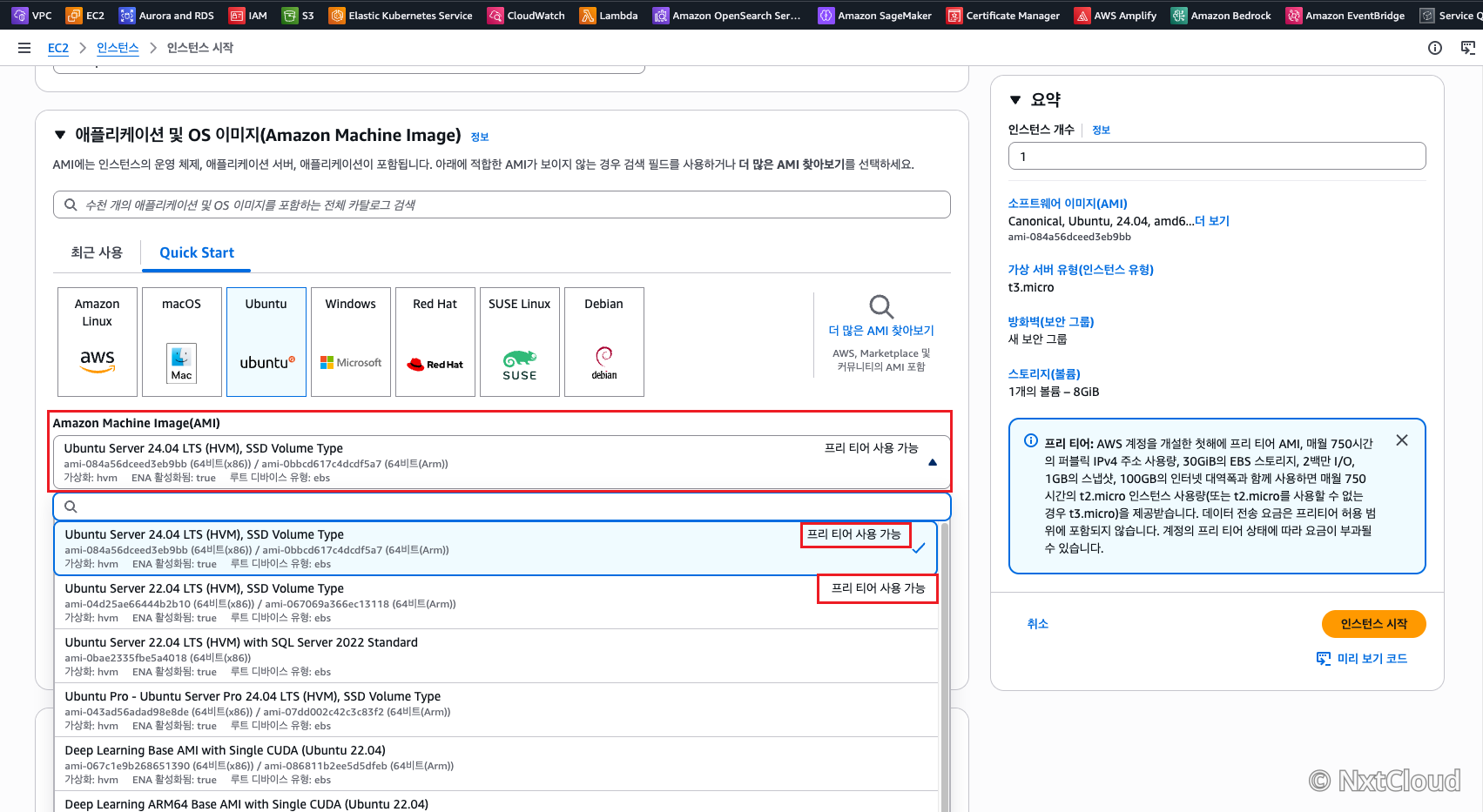Click the magnifier to browse more AMIs

coord(881,306)
